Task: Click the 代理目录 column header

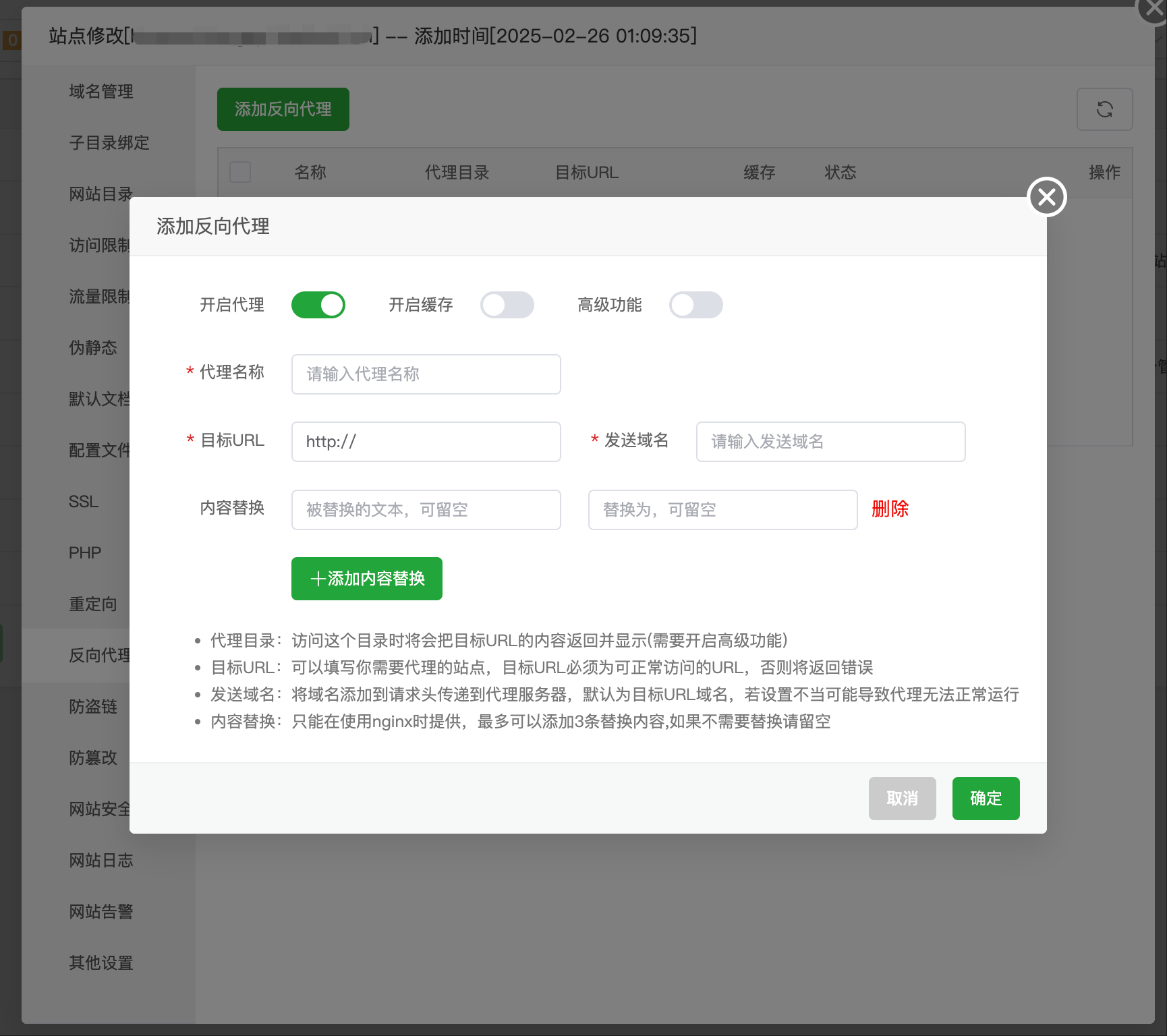Action: [457, 172]
